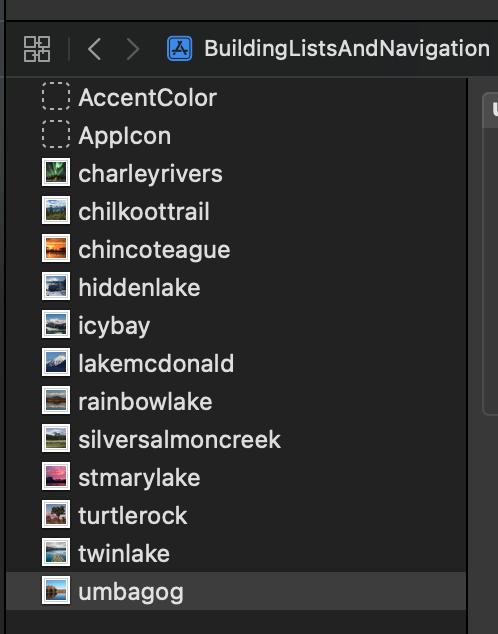
Task: Click the lakemcdonald mountain thumbnail
Action: tap(56, 362)
